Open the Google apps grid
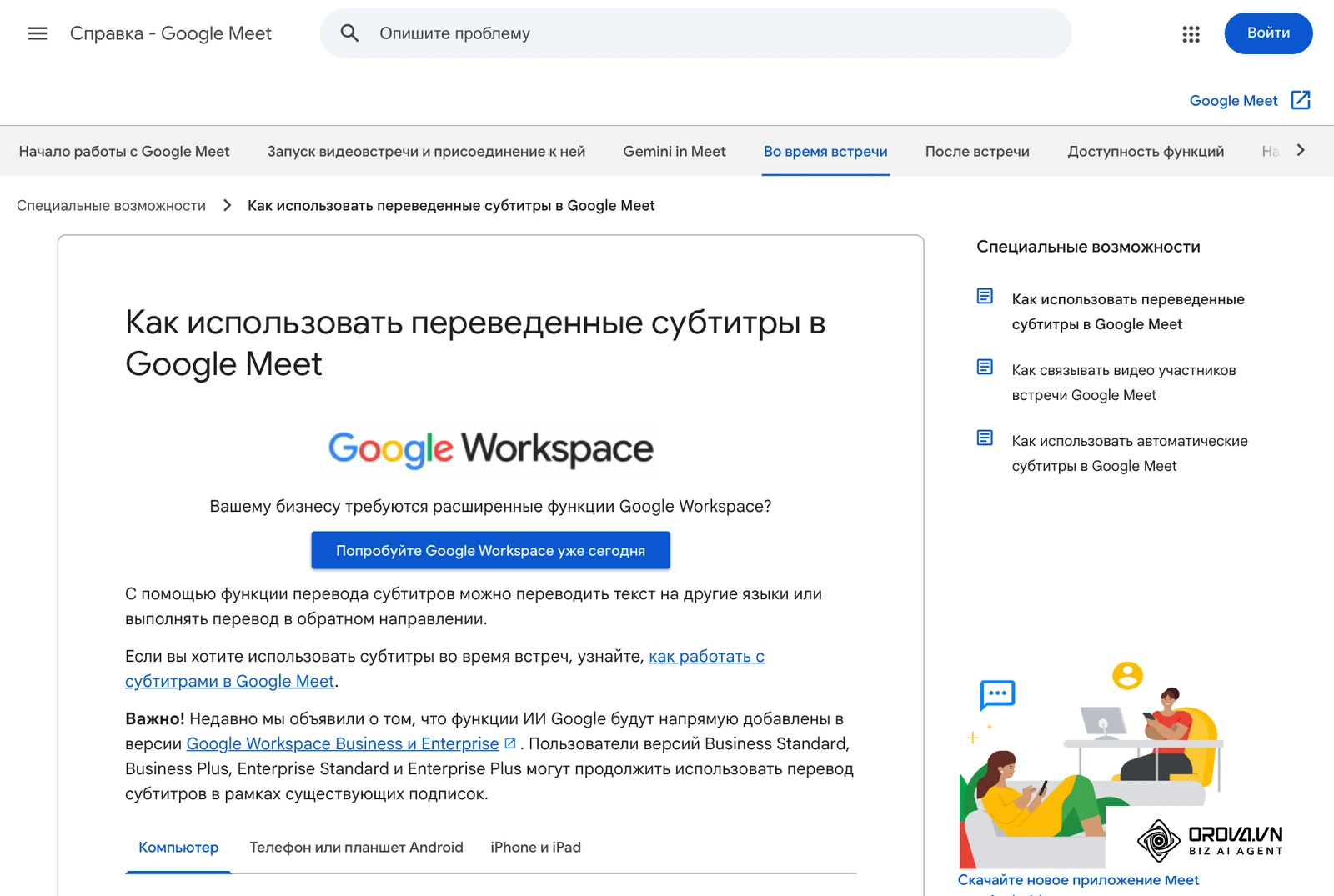This screenshot has height=896, width=1334. (1191, 33)
